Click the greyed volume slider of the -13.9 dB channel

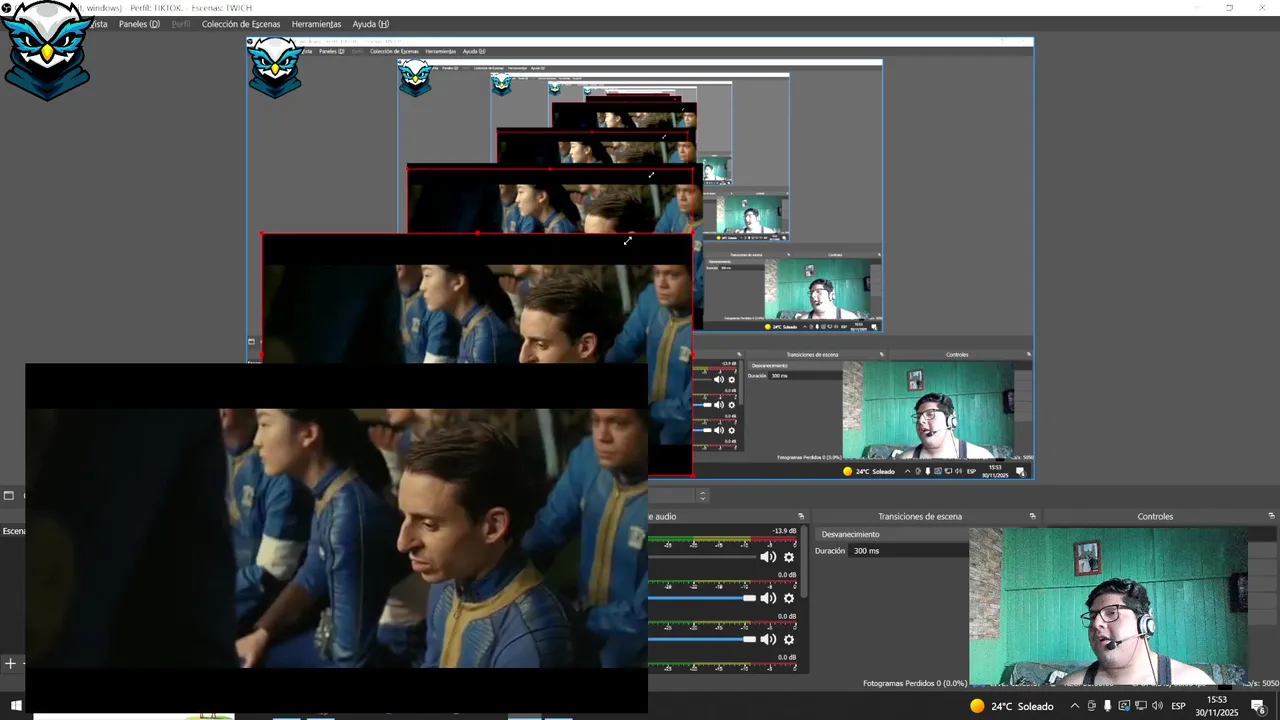(702, 557)
